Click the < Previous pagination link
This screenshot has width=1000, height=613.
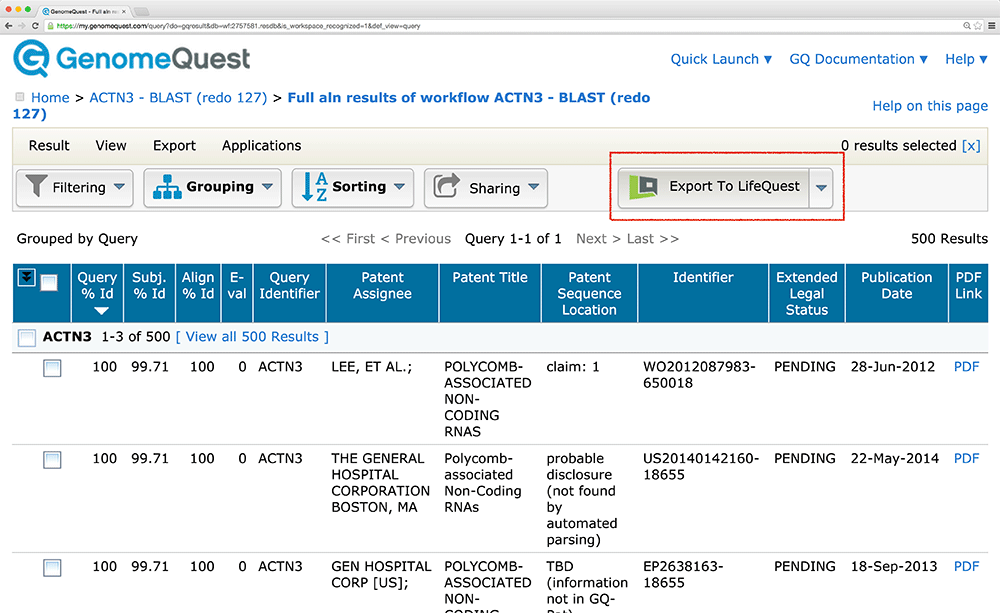tap(416, 239)
